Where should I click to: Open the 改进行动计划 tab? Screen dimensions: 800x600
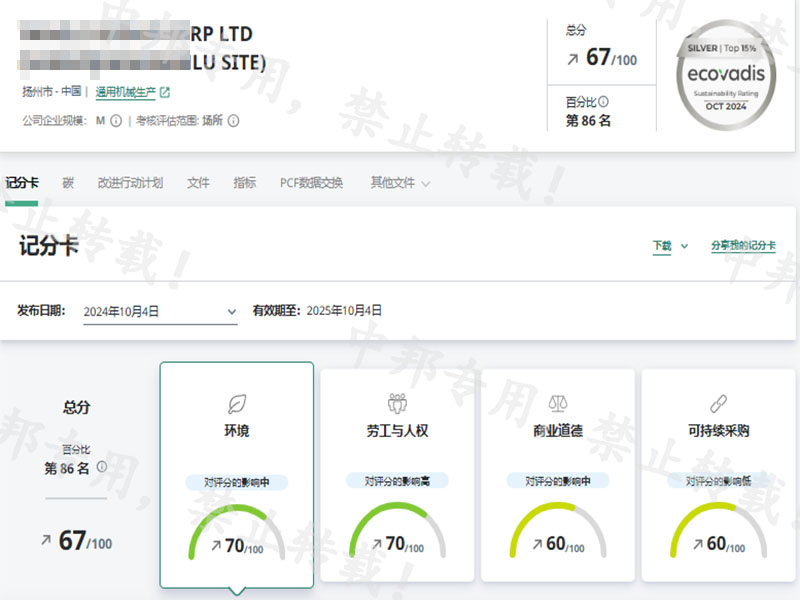click(x=130, y=183)
